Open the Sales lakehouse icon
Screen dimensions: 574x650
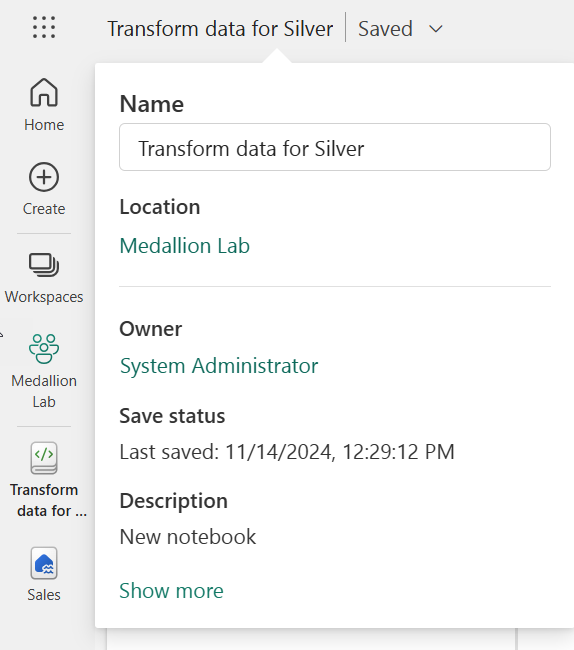pyautogui.click(x=44, y=563)
